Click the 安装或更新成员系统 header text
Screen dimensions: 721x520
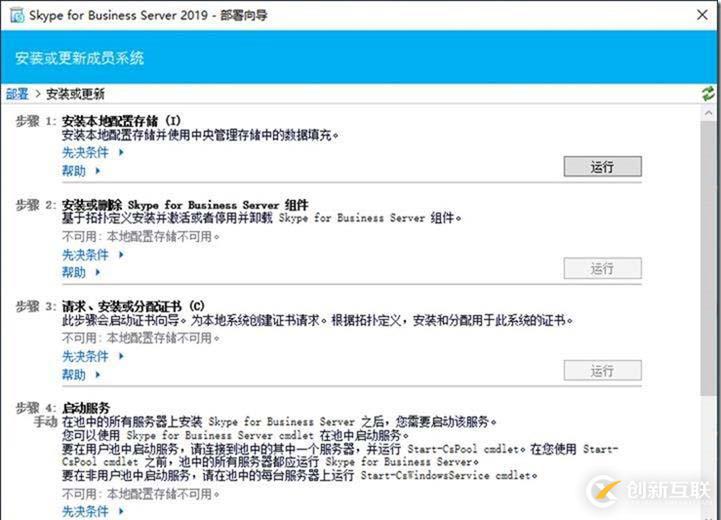pyautogui.click(x=80, y=58)
